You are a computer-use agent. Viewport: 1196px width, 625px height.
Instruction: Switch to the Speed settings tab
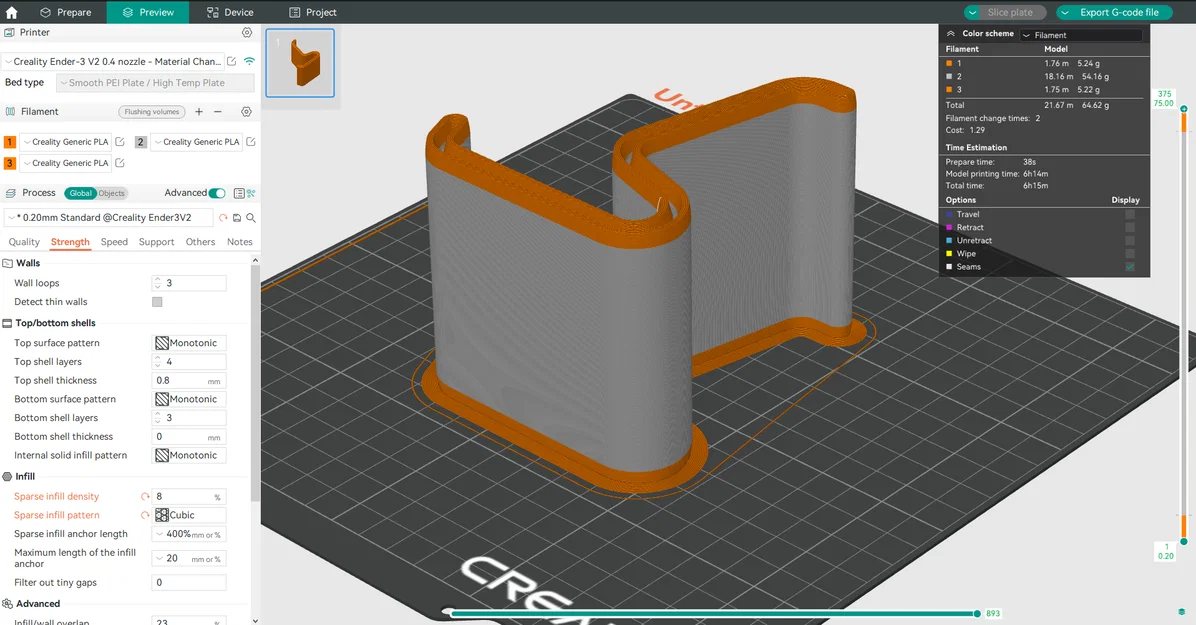coord(114,242)
